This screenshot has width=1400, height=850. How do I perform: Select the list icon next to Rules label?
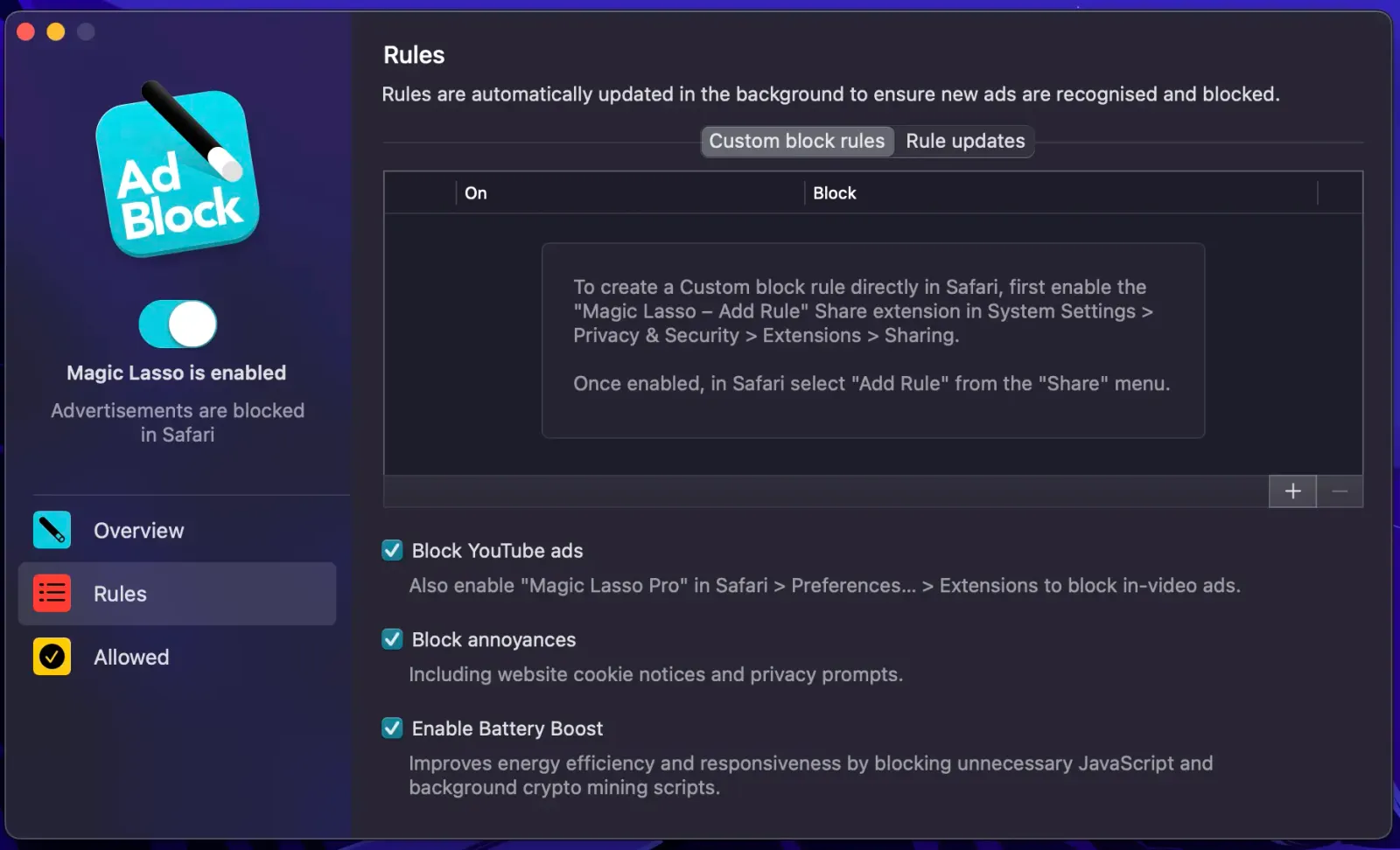52,593
